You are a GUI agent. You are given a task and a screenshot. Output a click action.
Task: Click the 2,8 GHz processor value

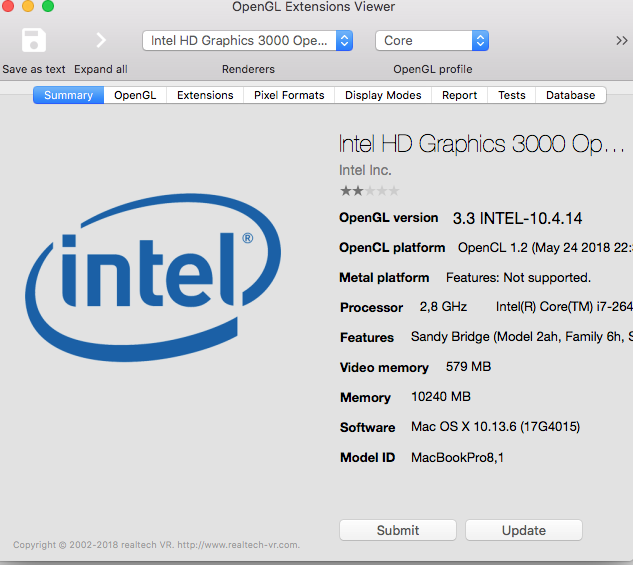pyautogui.click(x=443, y=307)
